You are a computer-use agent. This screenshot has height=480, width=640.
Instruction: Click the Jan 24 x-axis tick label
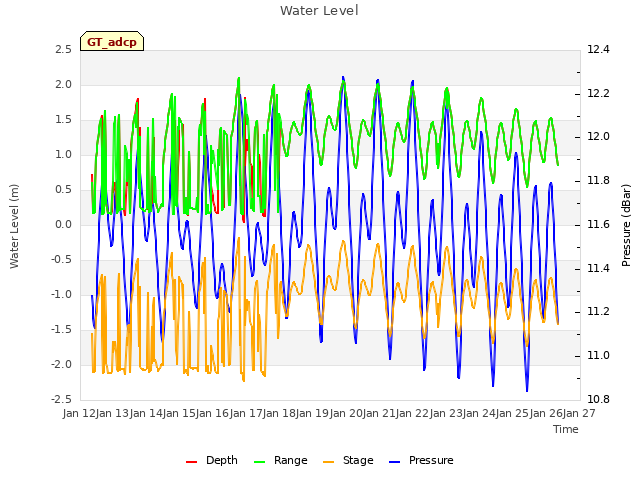pos(479,413)
